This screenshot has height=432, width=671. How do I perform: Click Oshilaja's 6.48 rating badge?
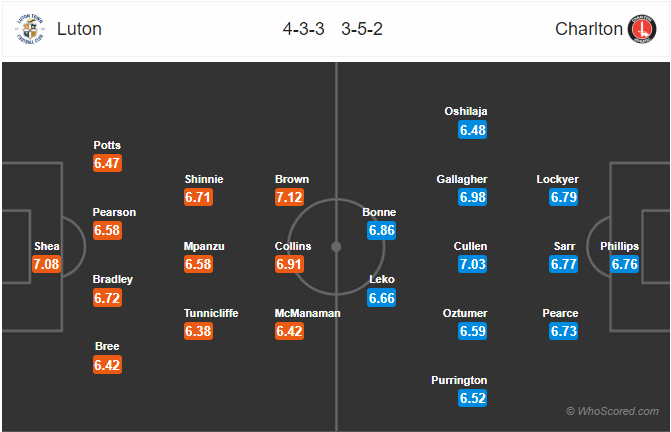(x=473, y=130)
